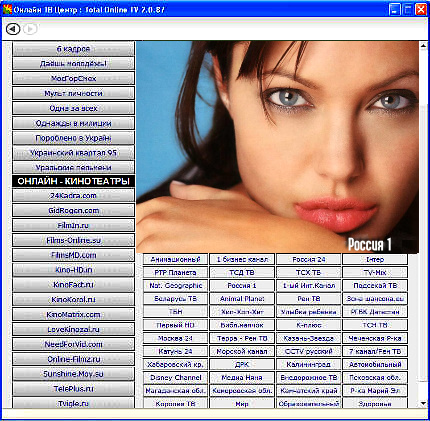
Task: Open the Nat. Geographic channel
Action: tap(175, 286)
